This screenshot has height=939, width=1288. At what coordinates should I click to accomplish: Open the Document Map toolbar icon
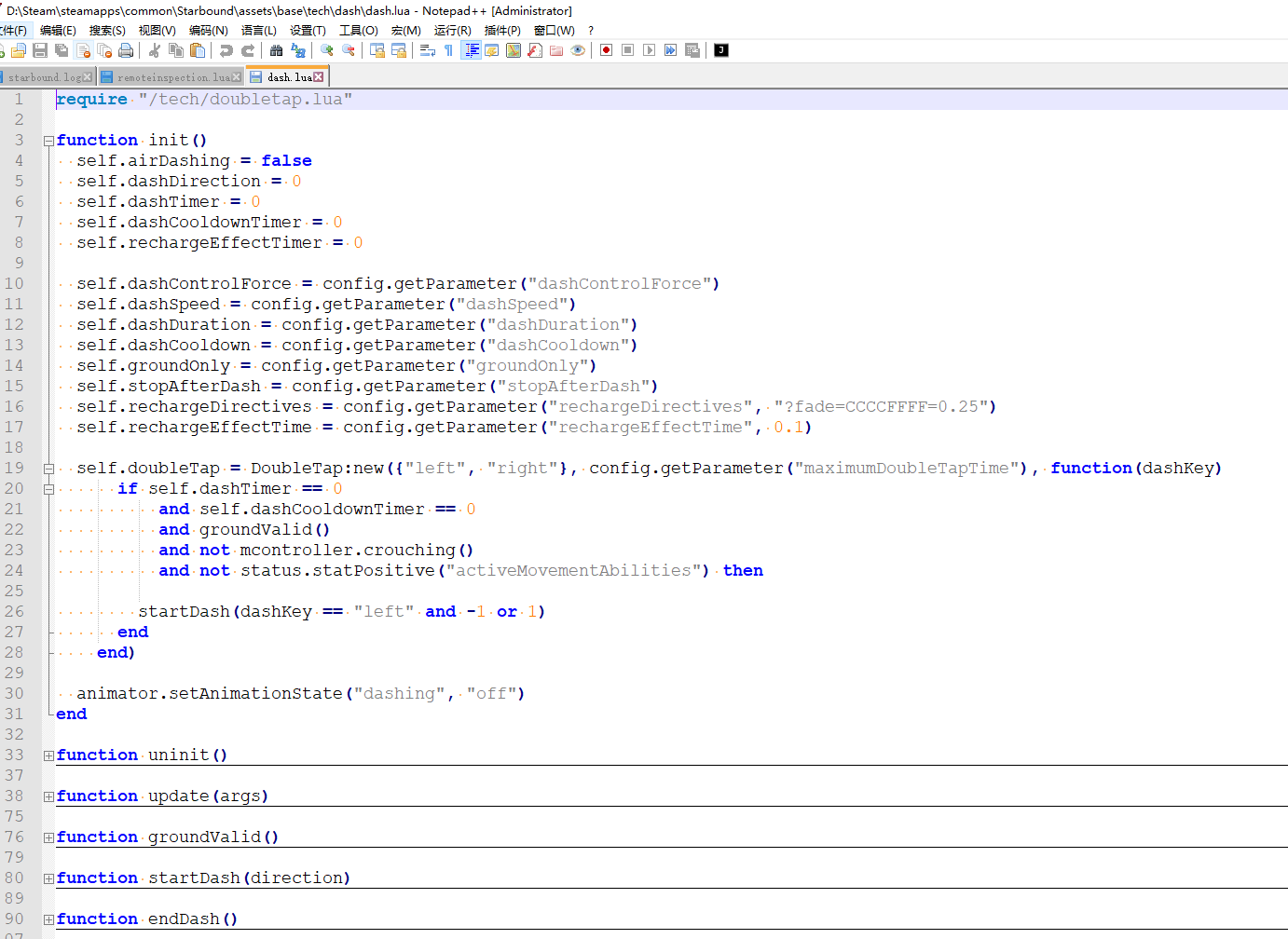click(514, 50)
